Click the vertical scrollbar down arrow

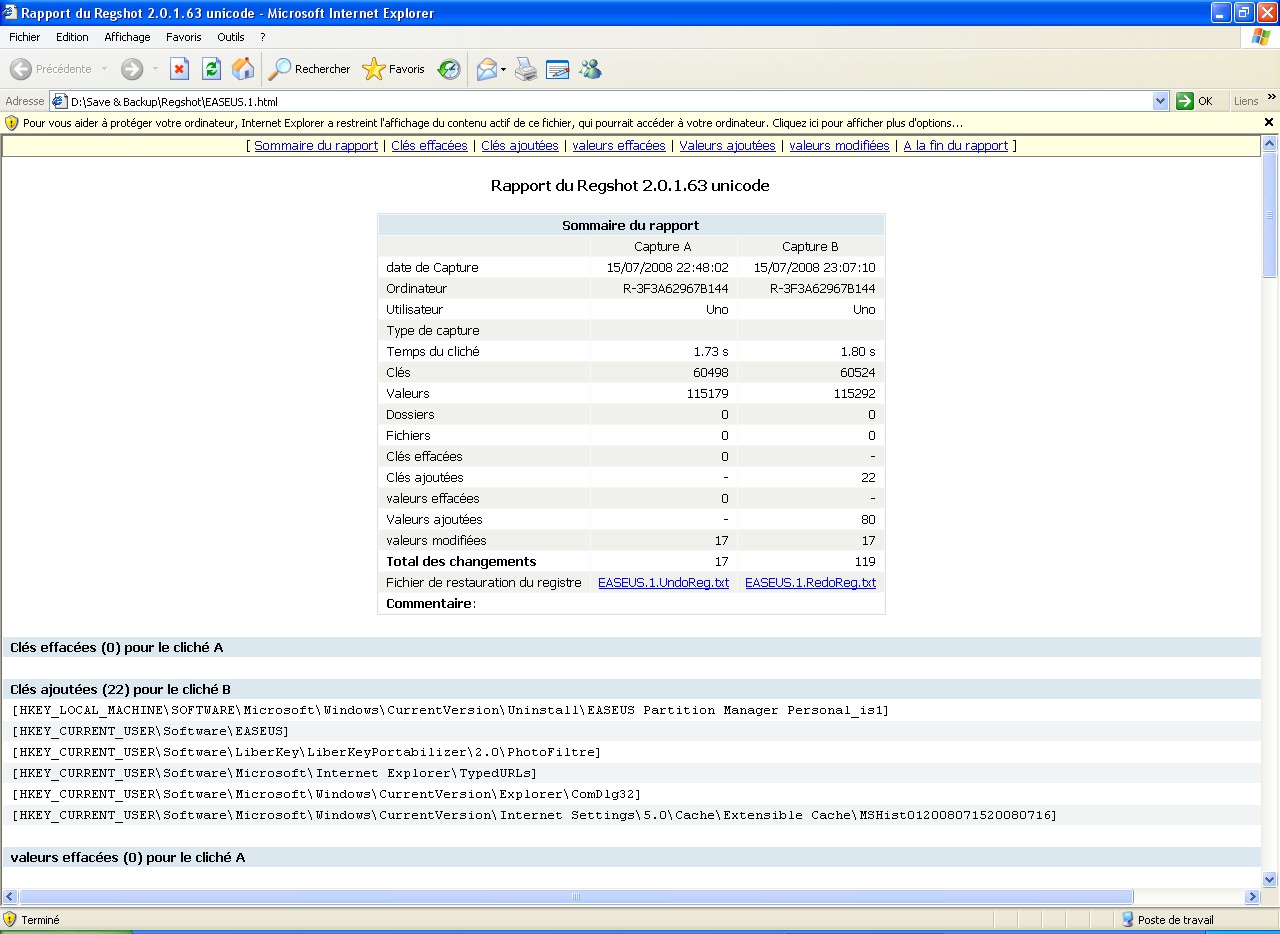coord(1270,880)
